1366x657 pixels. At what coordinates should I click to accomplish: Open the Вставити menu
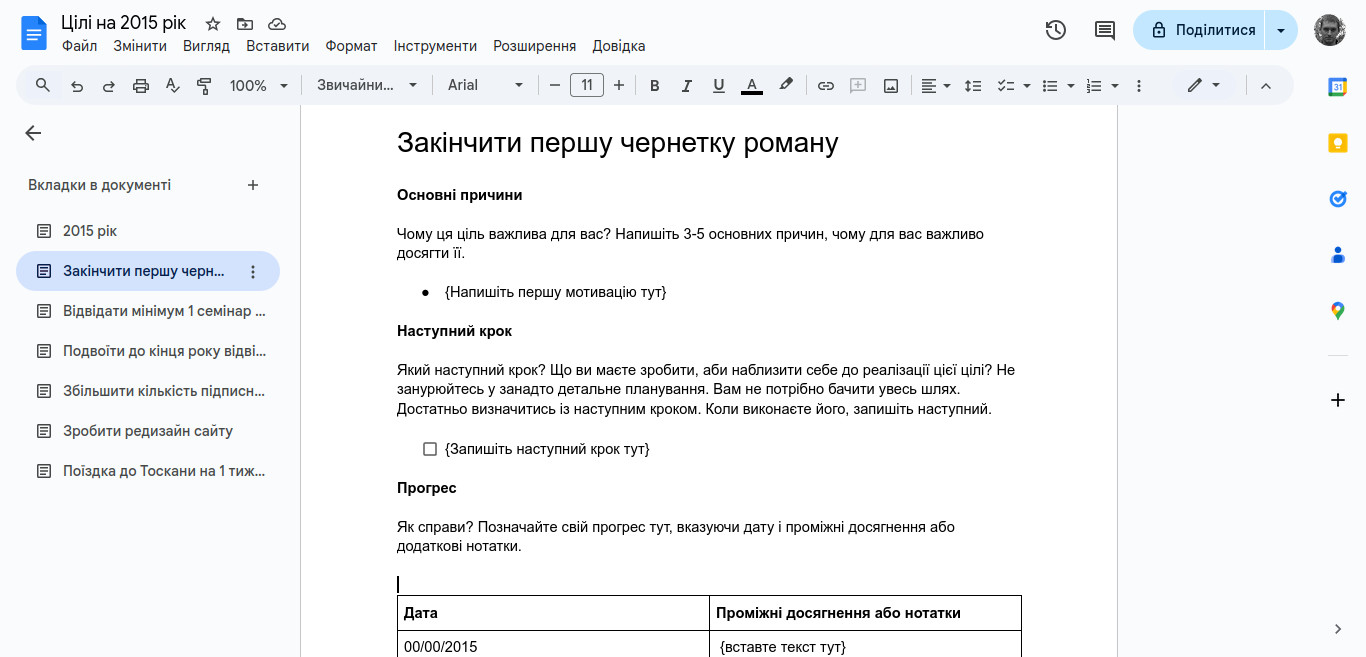pos(277,46)
